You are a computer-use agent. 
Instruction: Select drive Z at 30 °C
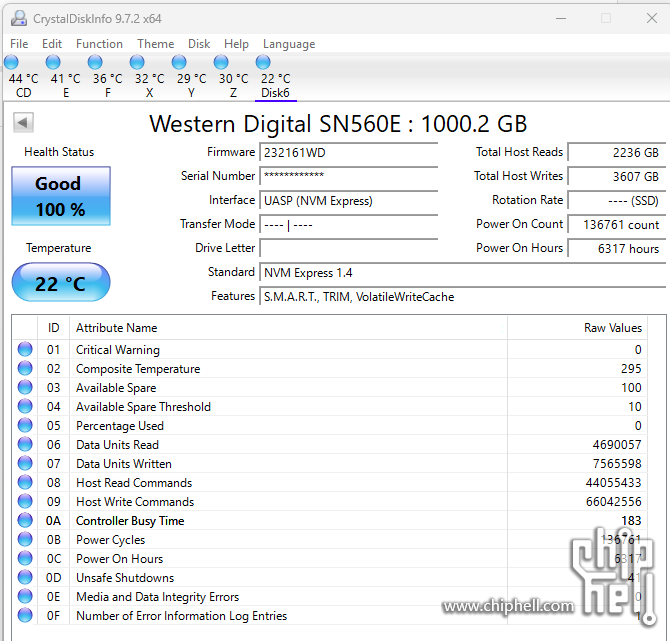(x=233, y=77)
